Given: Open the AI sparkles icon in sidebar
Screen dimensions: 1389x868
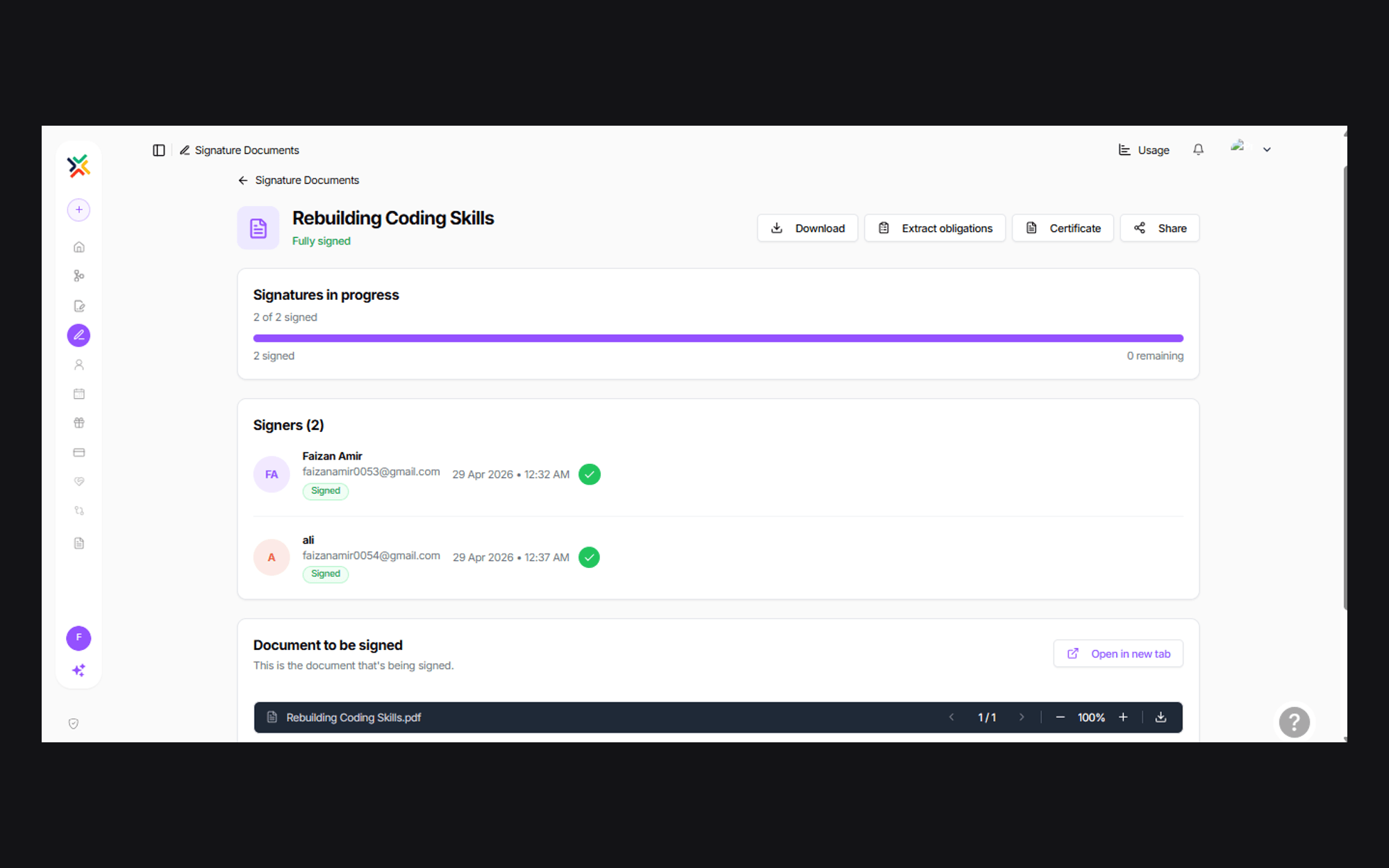Looking at the screenshot, I should tap(78, 670).
